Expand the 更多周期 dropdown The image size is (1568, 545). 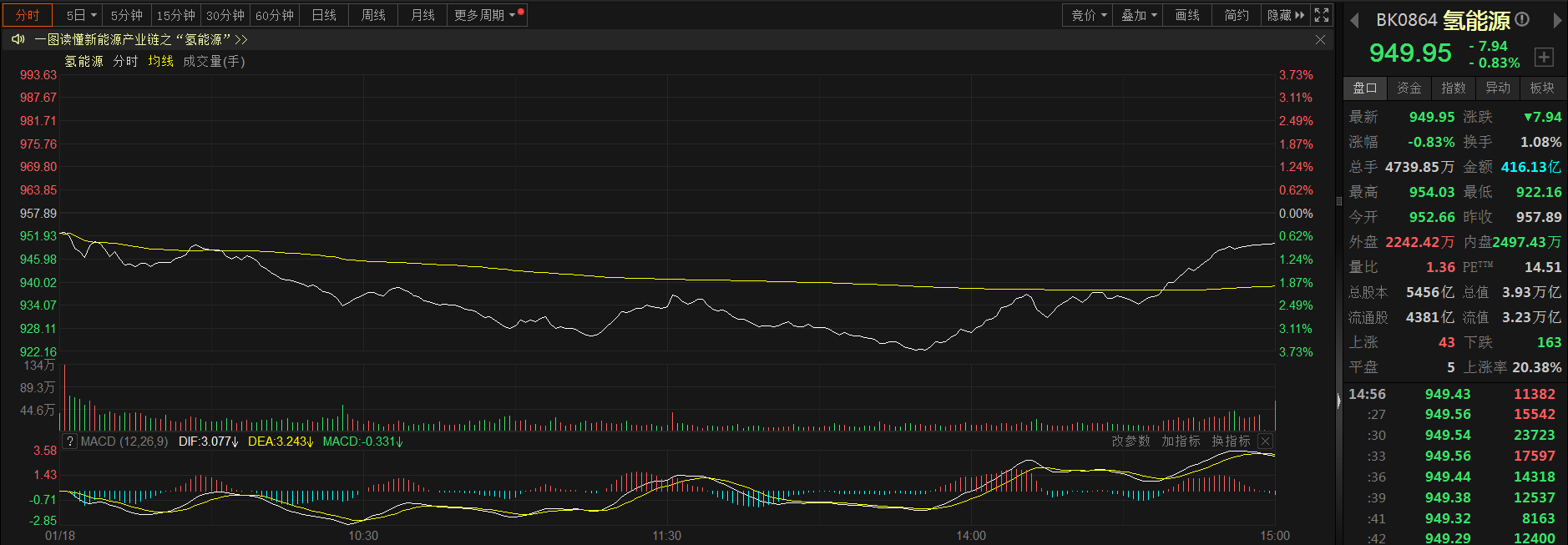(x=487, y=15)
